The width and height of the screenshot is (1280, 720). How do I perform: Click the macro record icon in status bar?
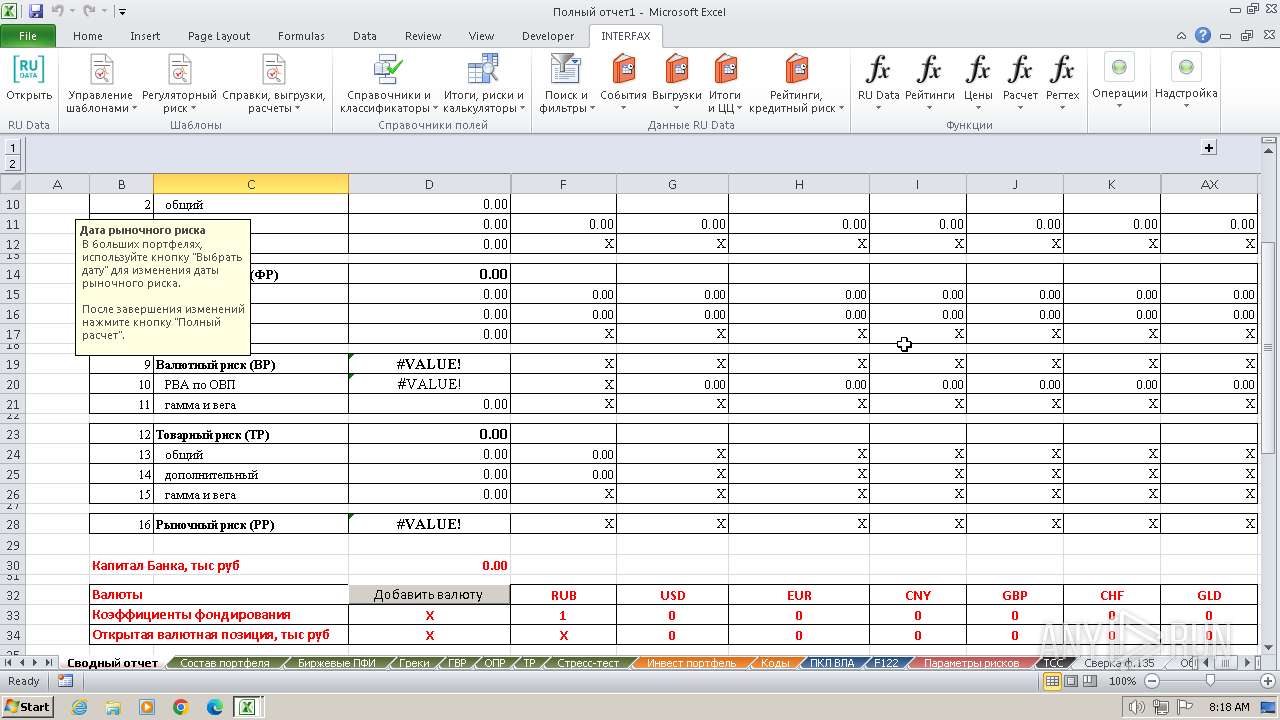click(x=65, y=681)
